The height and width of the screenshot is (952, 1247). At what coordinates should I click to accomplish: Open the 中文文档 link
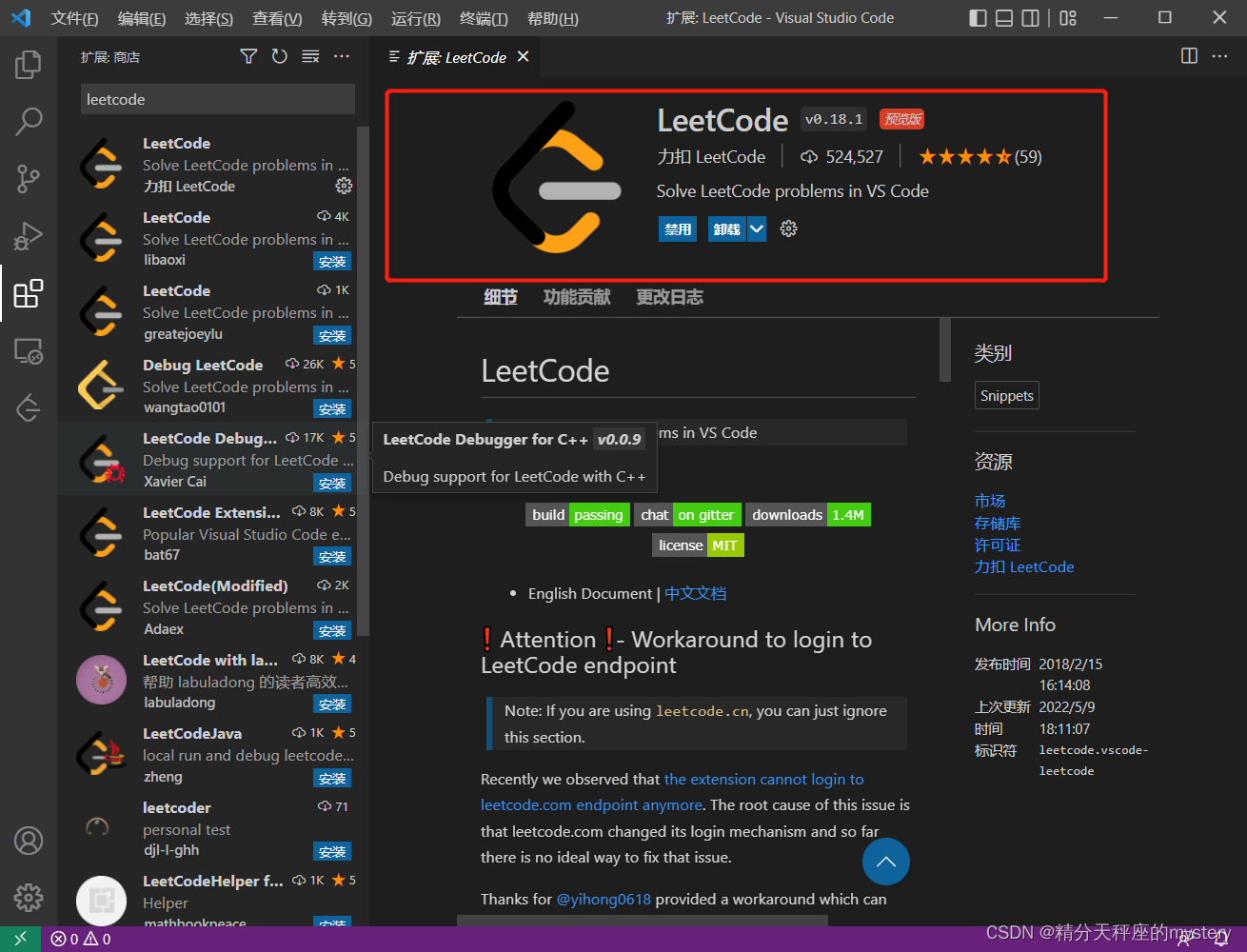click(695, 592)
